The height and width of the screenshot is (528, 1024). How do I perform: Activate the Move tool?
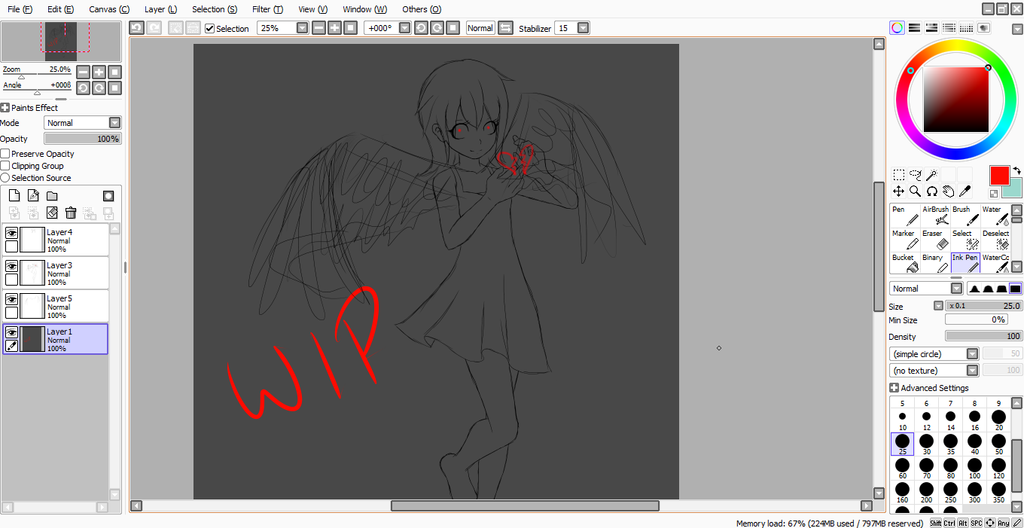[899, 191]
